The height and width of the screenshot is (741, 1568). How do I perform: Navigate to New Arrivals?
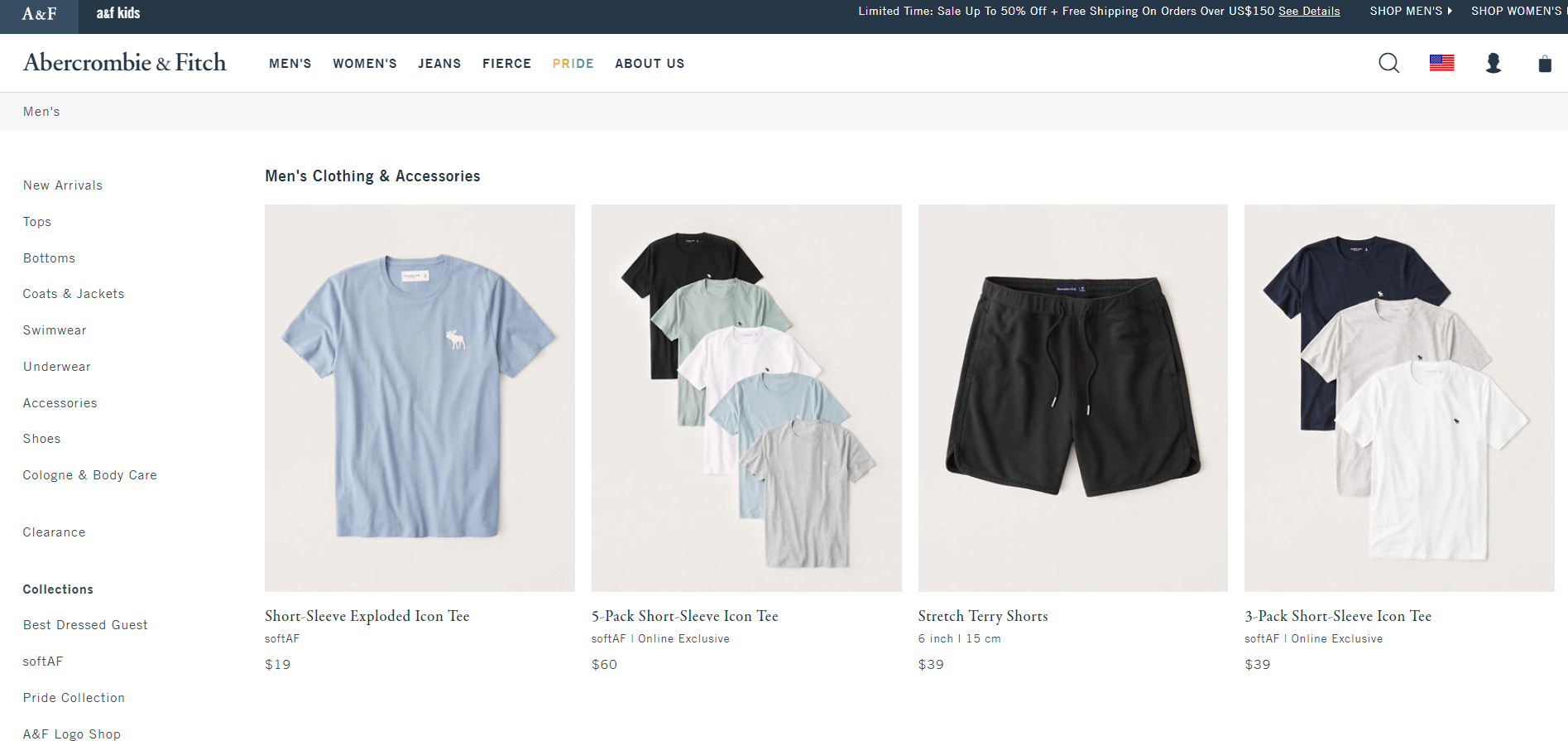point(62,185)
